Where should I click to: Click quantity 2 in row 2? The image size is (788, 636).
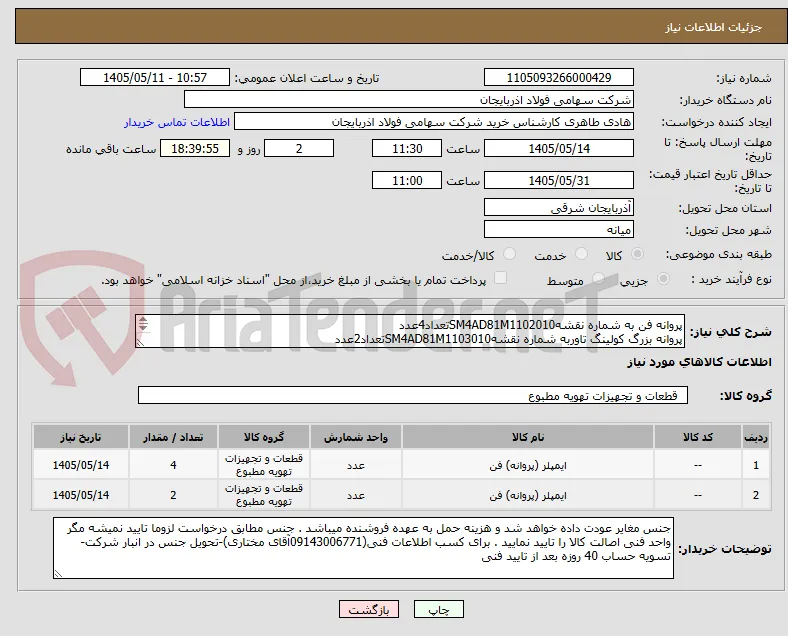click(x=173, y=495)
